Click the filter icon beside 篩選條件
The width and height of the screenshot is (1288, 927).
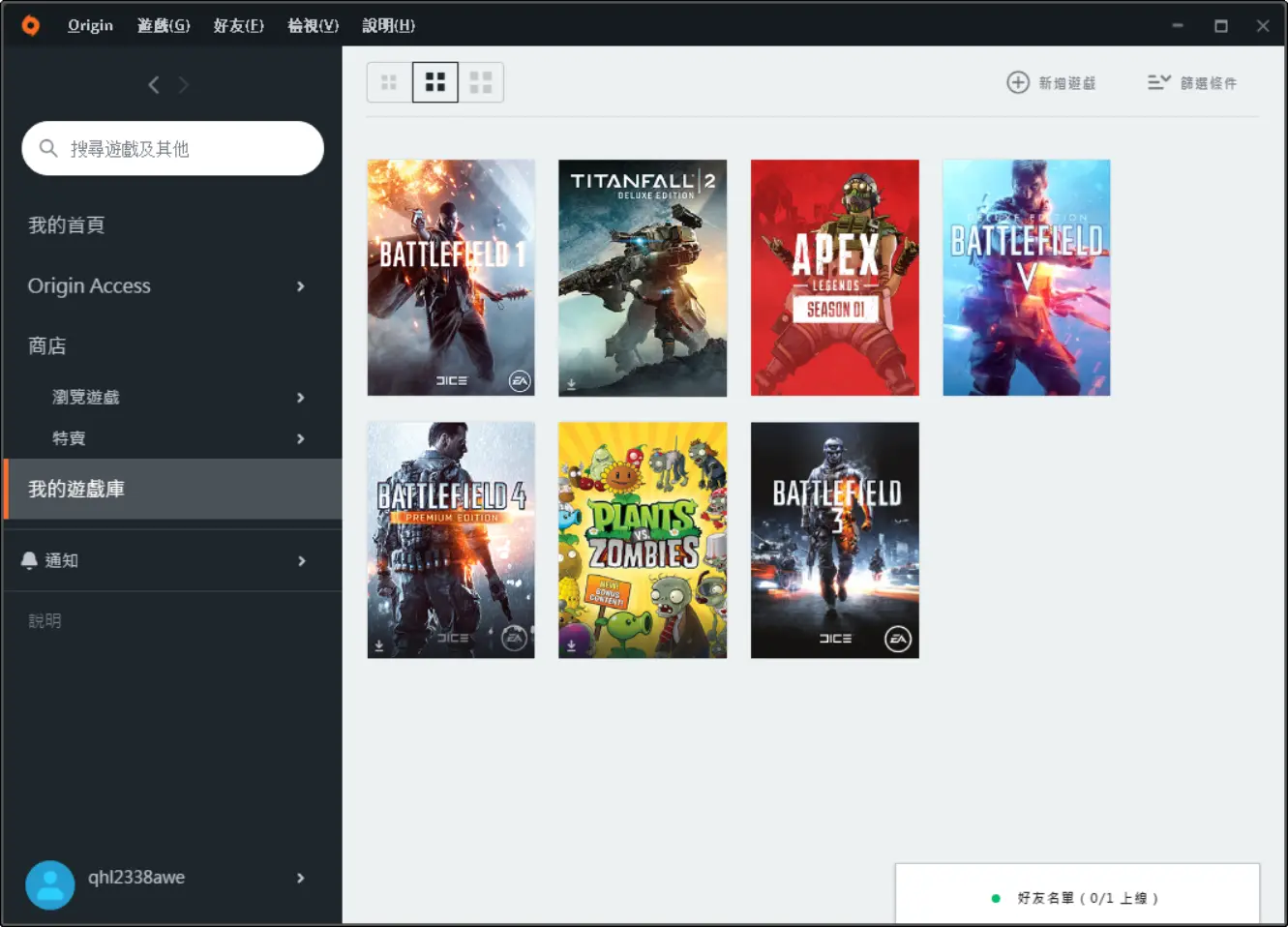pos(1158,82)
